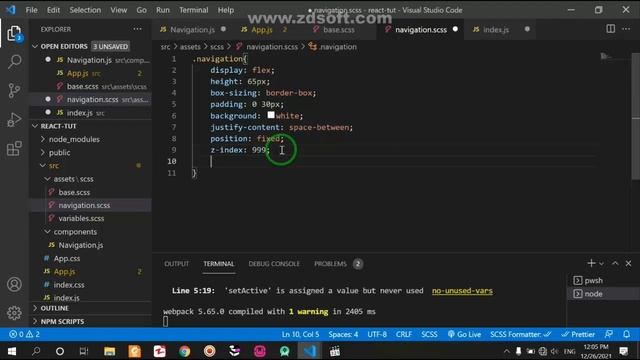Collapse the components folder
This screenshot has height=360, width=640.
click(47, 231)
